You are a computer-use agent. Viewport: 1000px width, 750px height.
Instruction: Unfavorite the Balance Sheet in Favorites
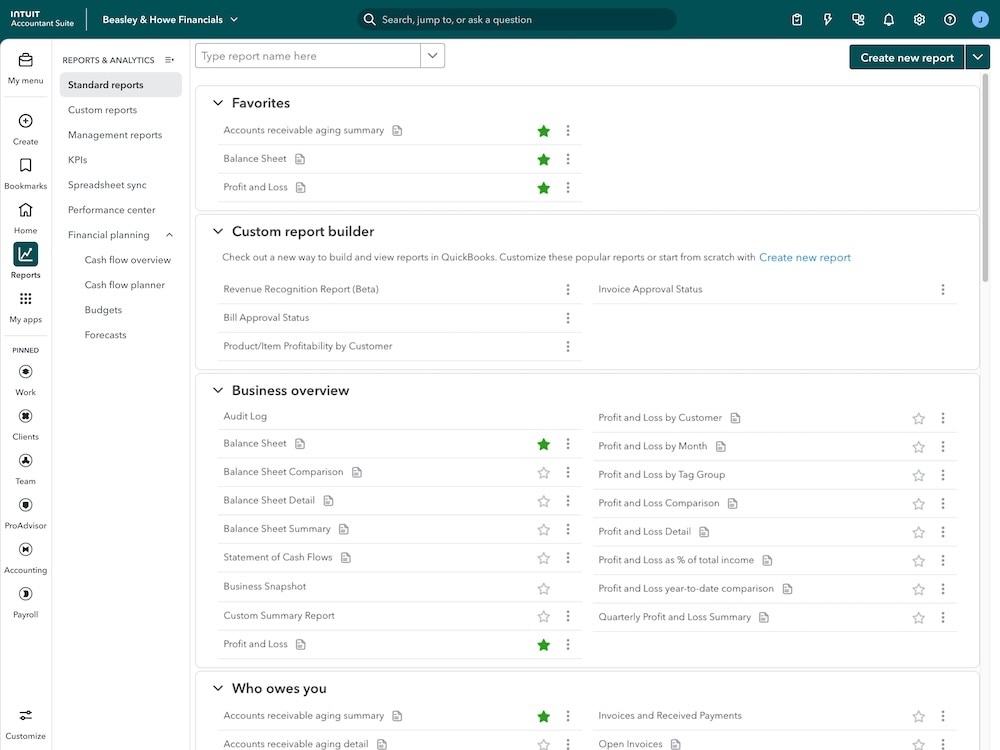click(542, 158)
